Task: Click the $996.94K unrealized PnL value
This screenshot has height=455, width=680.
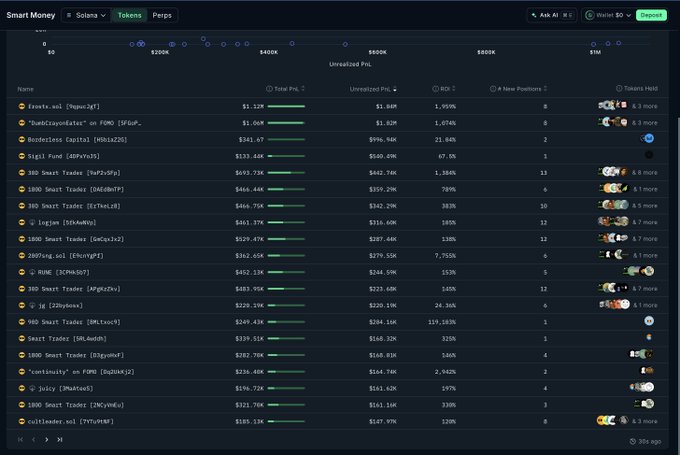Action: (382, 140)
